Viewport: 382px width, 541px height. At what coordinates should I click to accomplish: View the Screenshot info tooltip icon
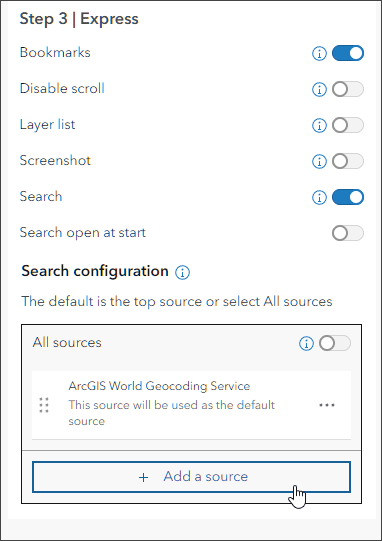[x=319, y=161]
